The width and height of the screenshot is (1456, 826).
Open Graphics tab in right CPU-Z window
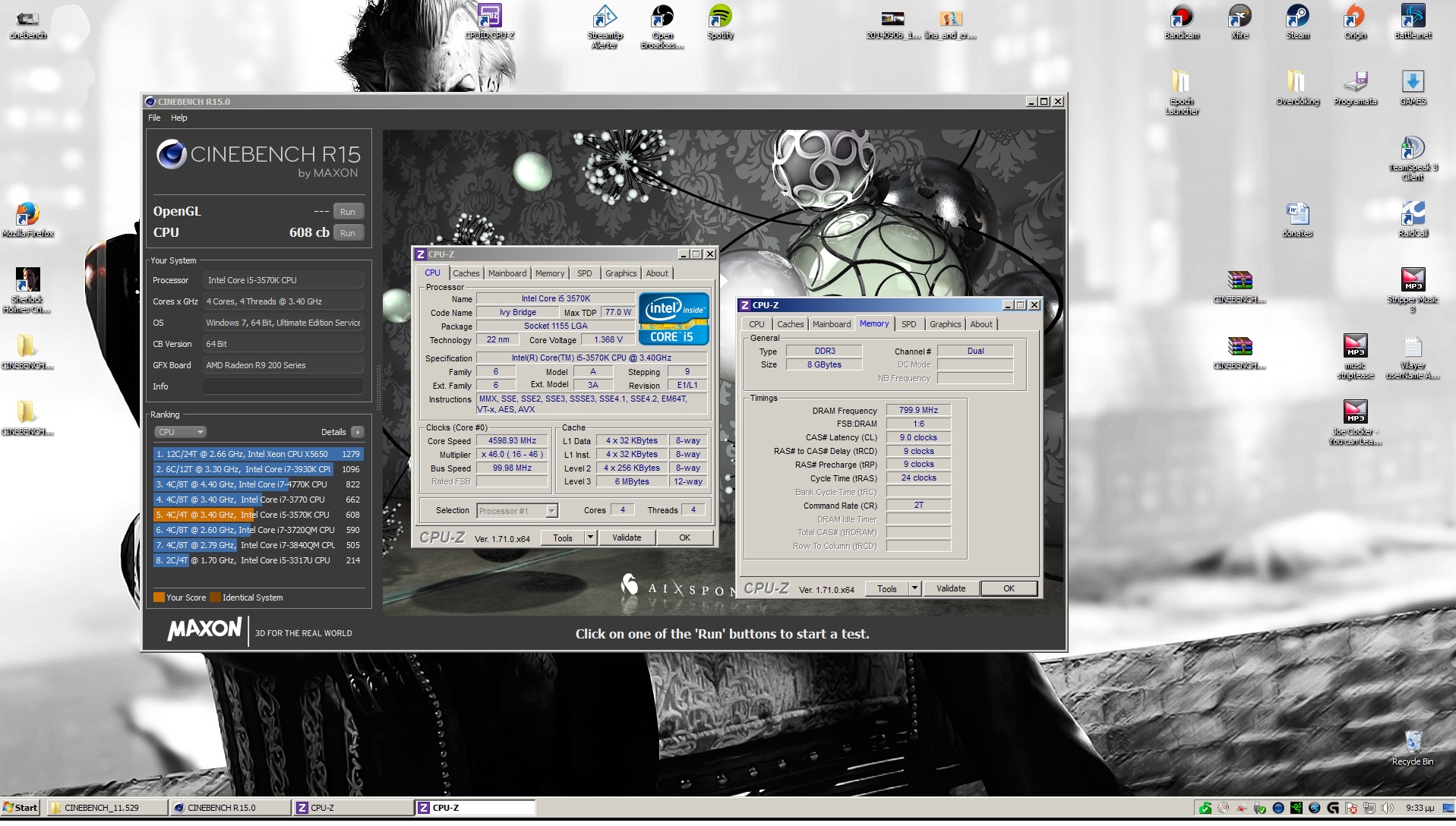click(946, 324)
